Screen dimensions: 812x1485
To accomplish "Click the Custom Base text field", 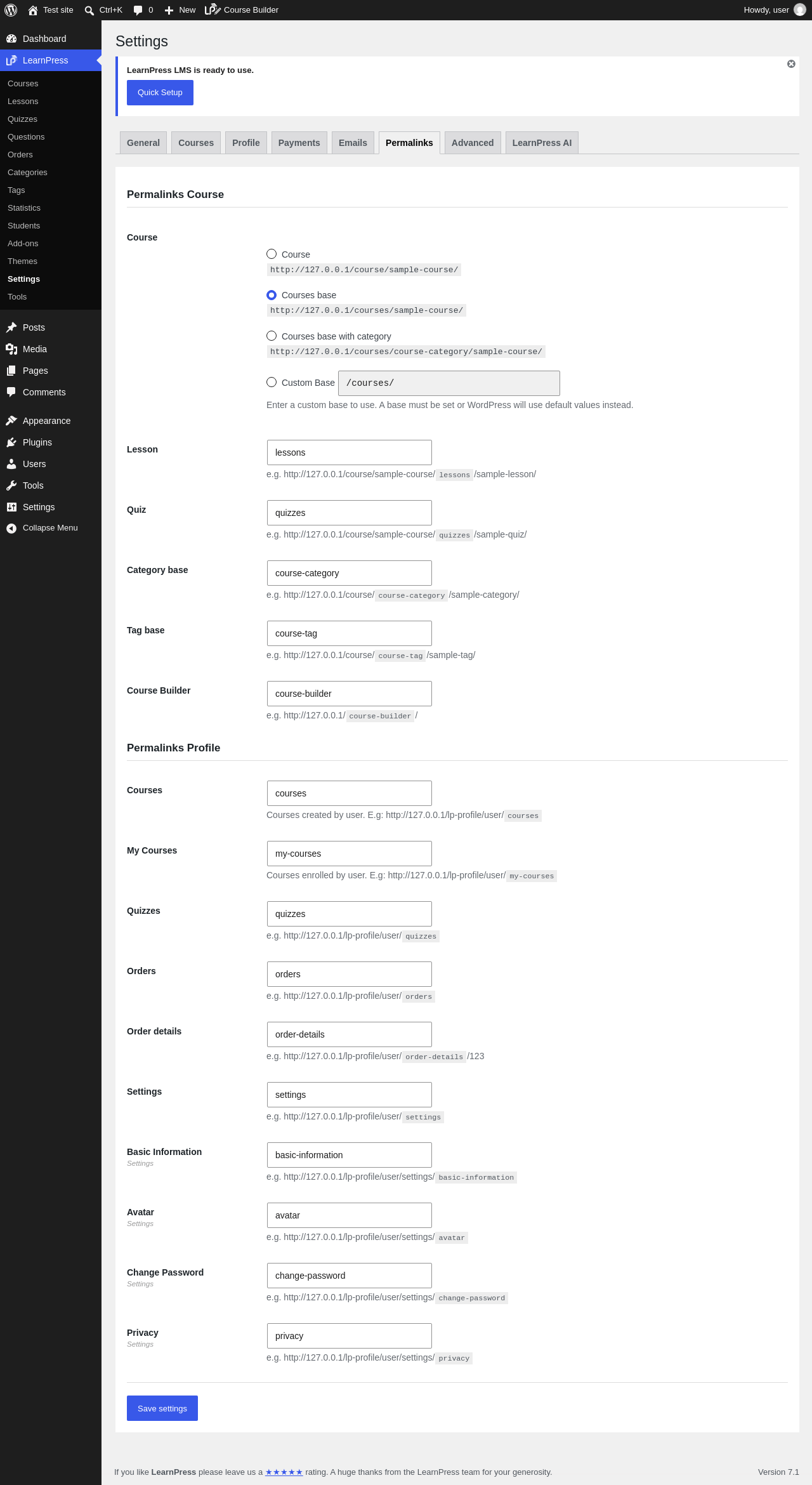I will pos(449,383).
